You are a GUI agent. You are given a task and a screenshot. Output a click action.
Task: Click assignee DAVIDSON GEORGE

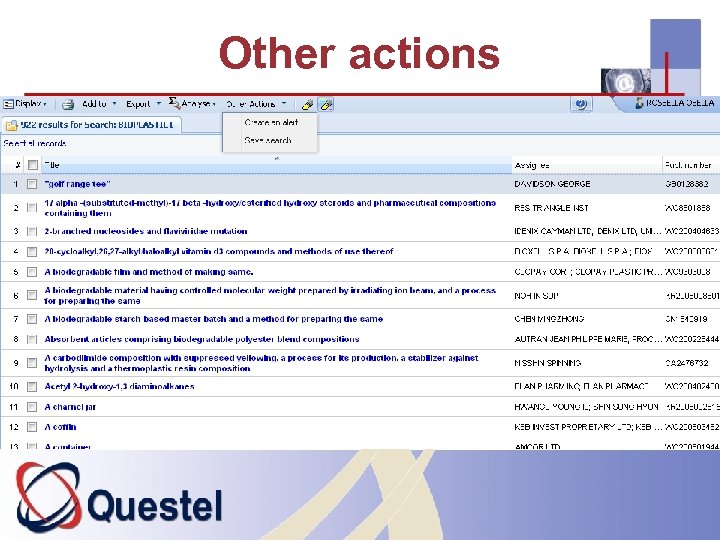552,184
